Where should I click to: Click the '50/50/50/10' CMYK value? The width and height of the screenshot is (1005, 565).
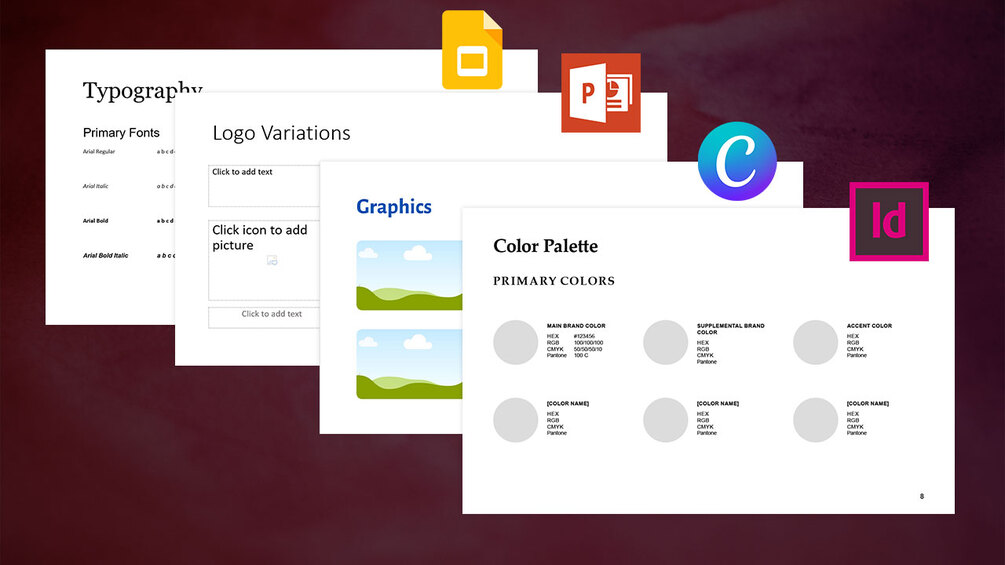(588, 349)
